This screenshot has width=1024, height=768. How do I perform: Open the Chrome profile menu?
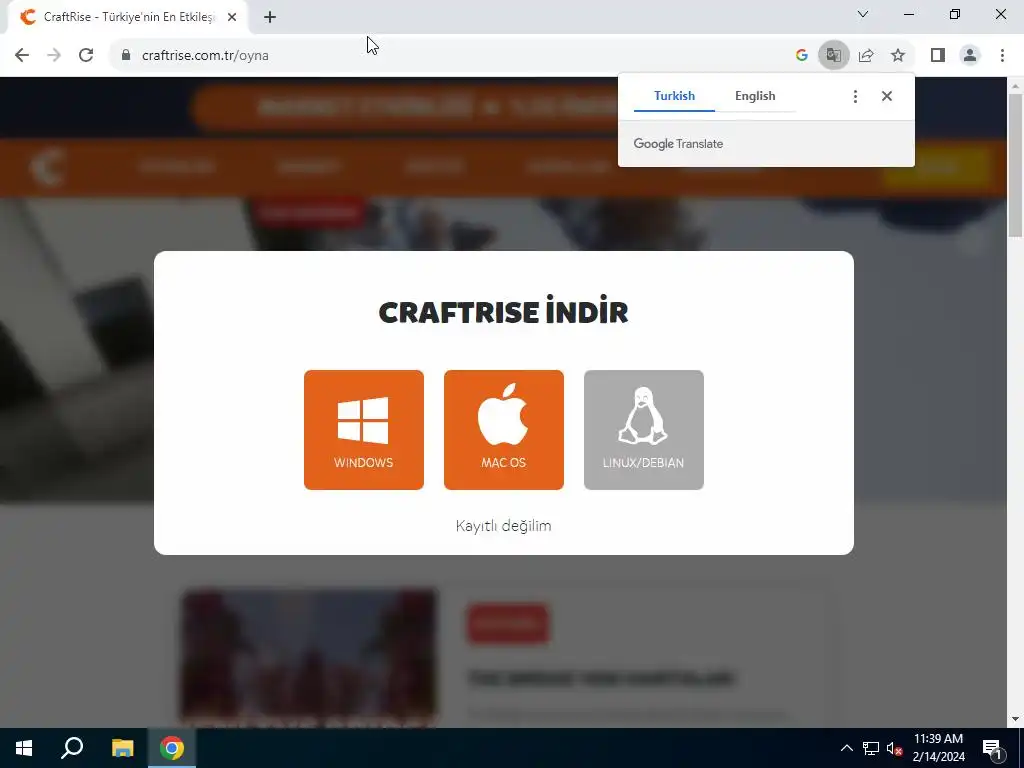pyautogui.click(x=970, y=55)
